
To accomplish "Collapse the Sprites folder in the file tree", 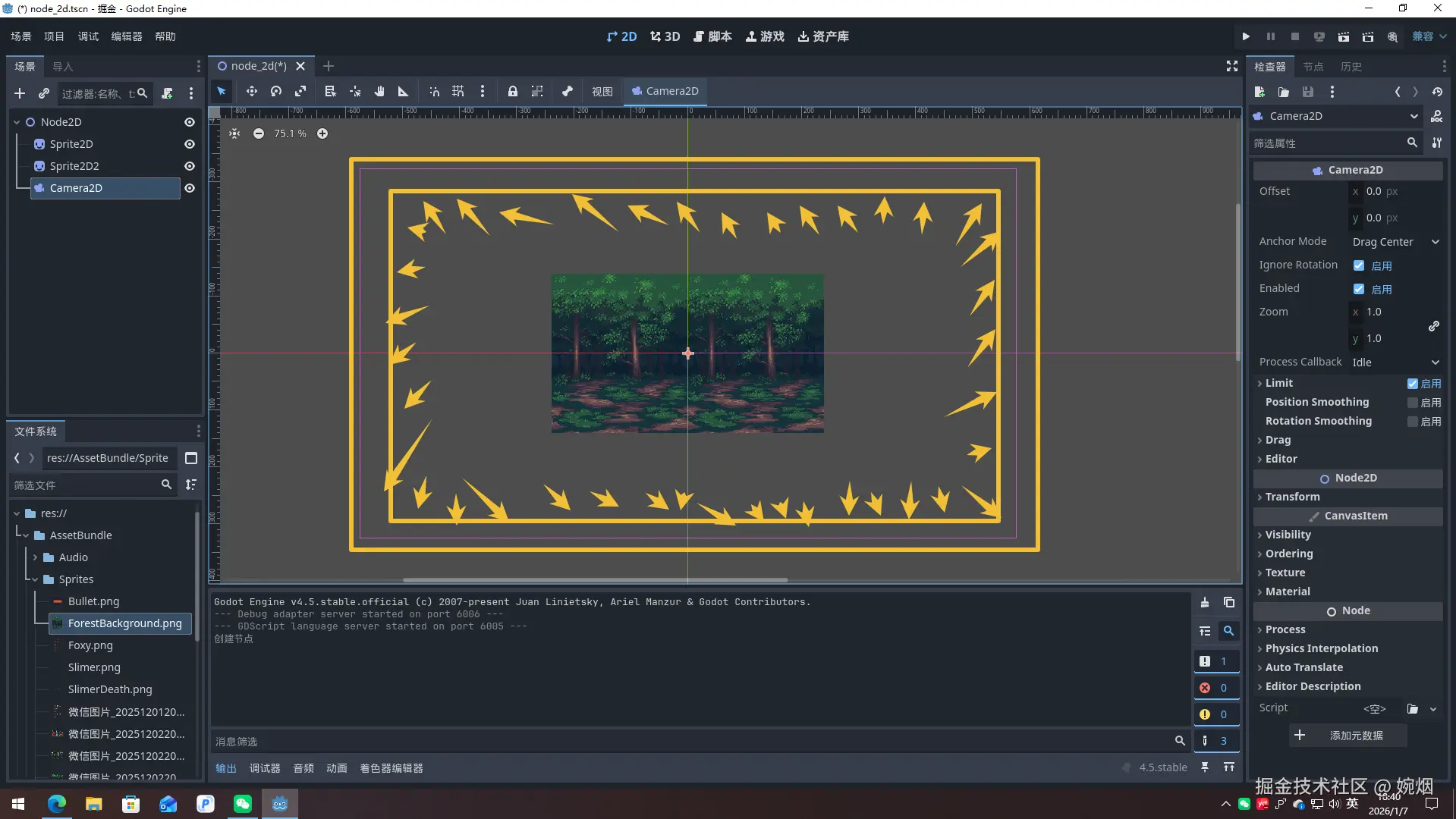I will pos(35,579).
